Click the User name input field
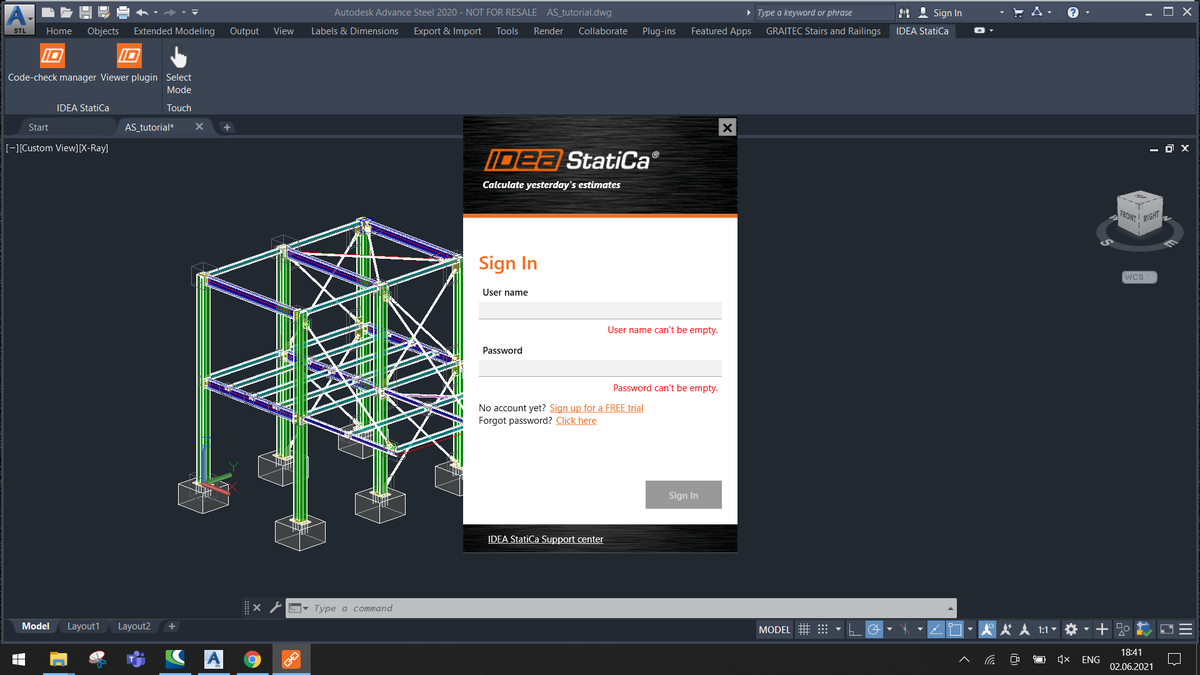The width and height of the screenshot is (1200, 675). (x=599, y=310)
